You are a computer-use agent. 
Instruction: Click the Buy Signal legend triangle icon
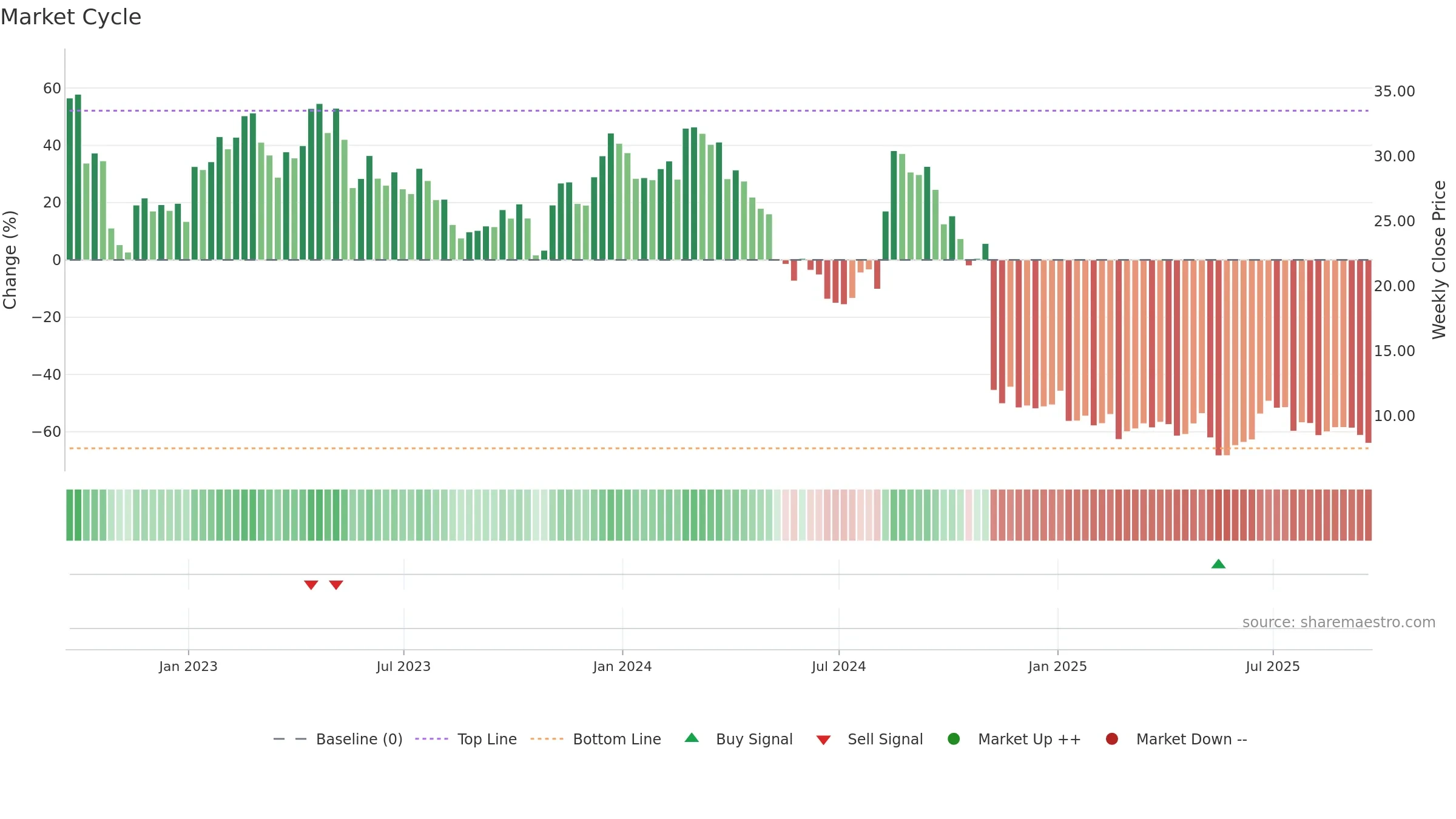tap(692, 738)
